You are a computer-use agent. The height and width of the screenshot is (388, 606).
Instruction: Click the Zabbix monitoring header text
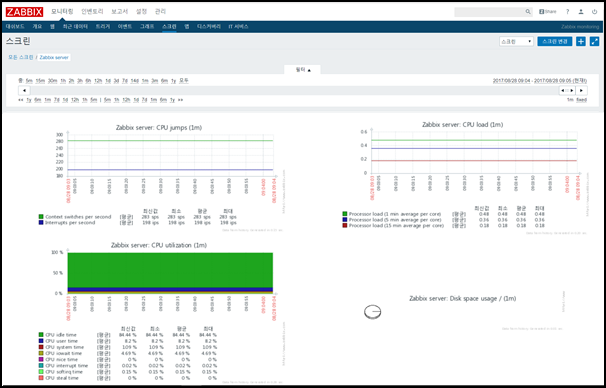[x=580, y=27]
